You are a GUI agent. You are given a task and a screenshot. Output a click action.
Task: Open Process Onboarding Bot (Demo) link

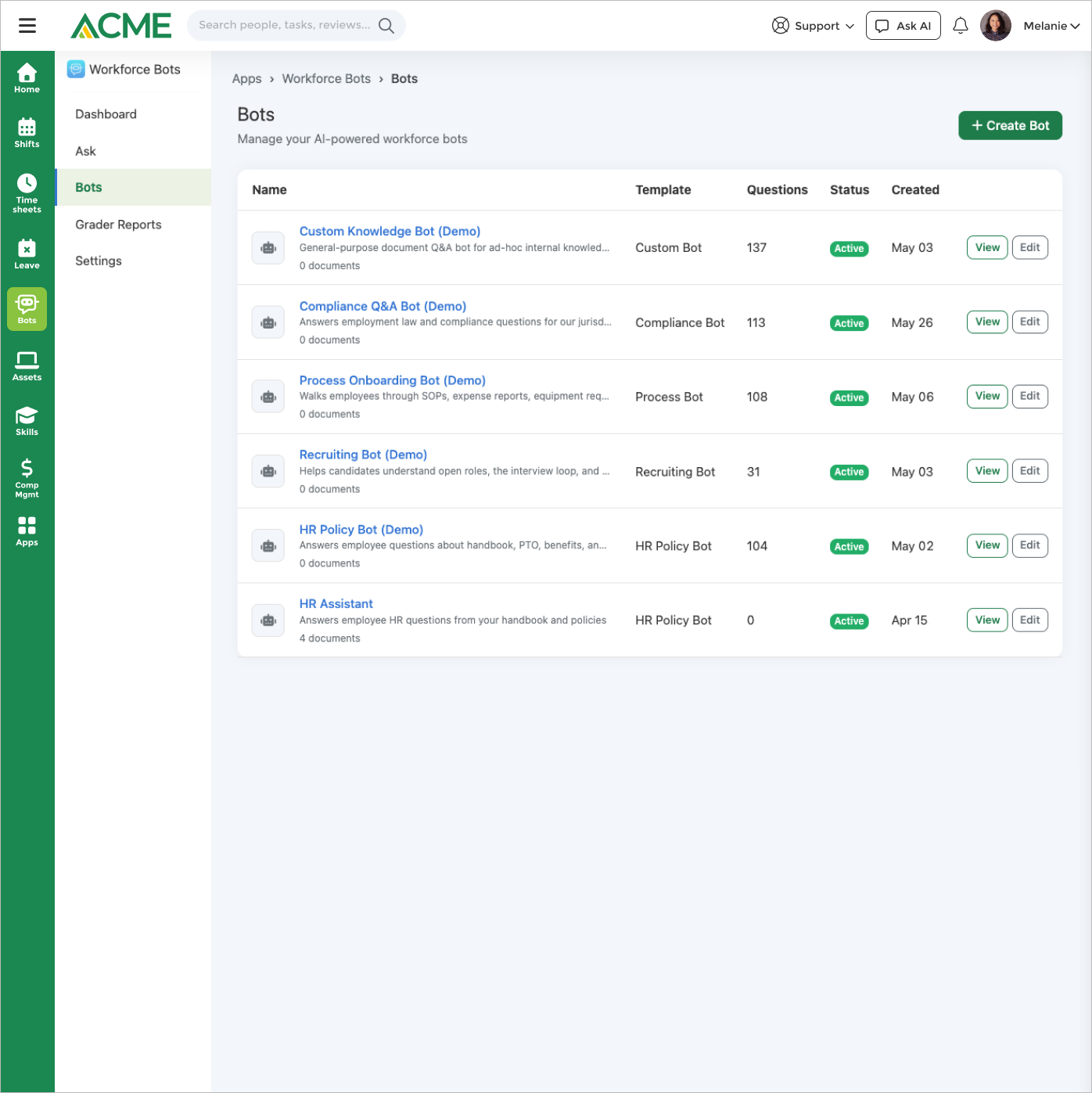pos(392,380)
